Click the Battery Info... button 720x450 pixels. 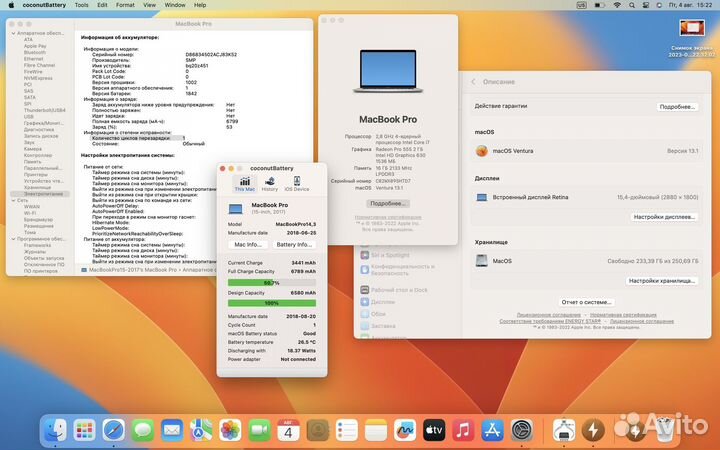(x=294, y=245)
